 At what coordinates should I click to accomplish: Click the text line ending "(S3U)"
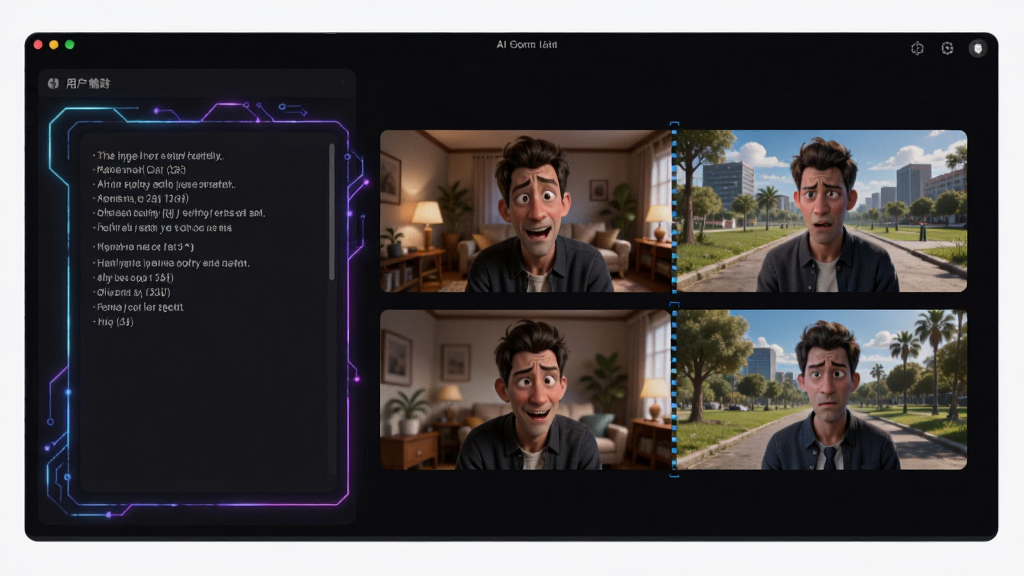133,293
